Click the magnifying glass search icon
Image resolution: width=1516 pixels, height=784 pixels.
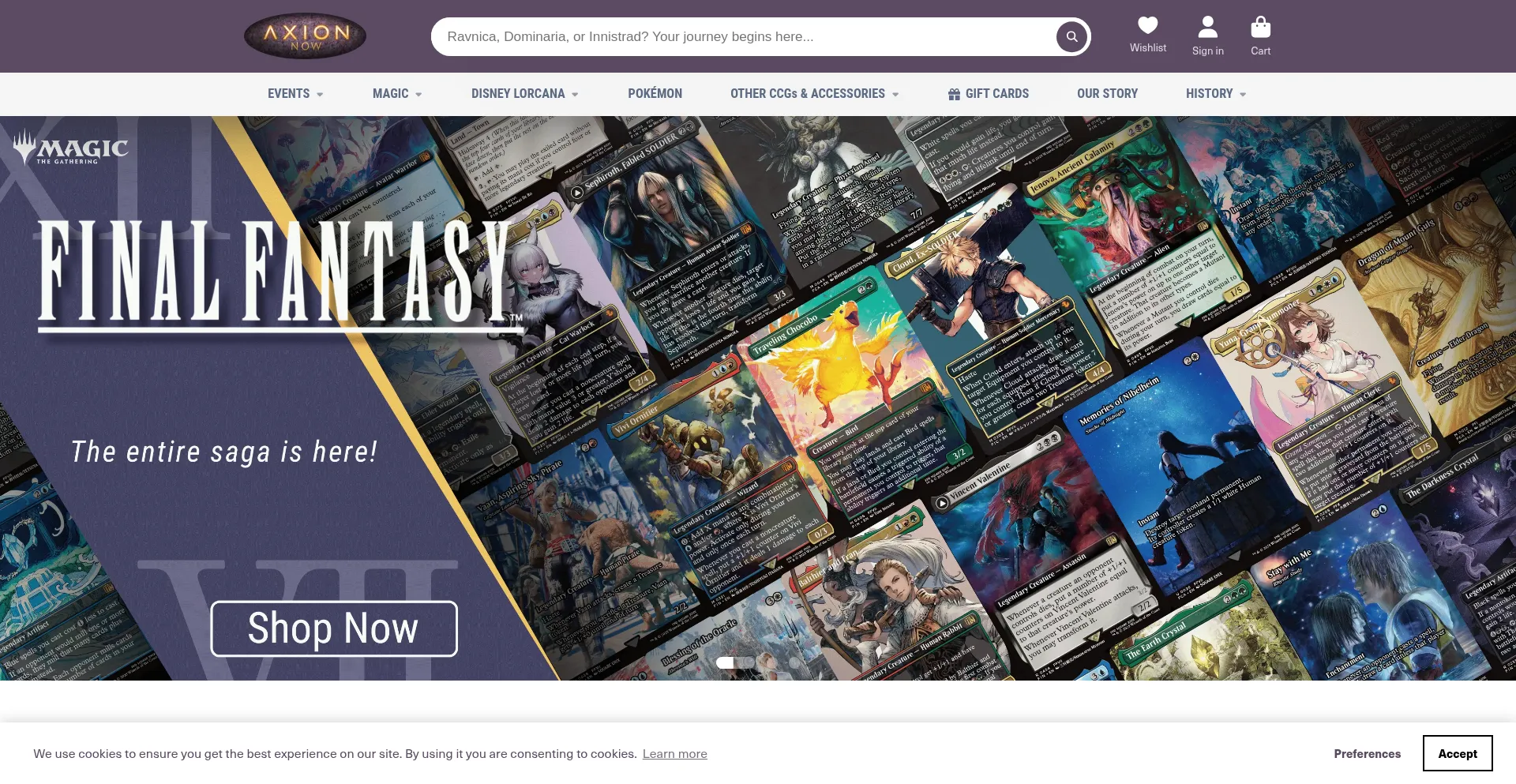tap(1071, 36)
